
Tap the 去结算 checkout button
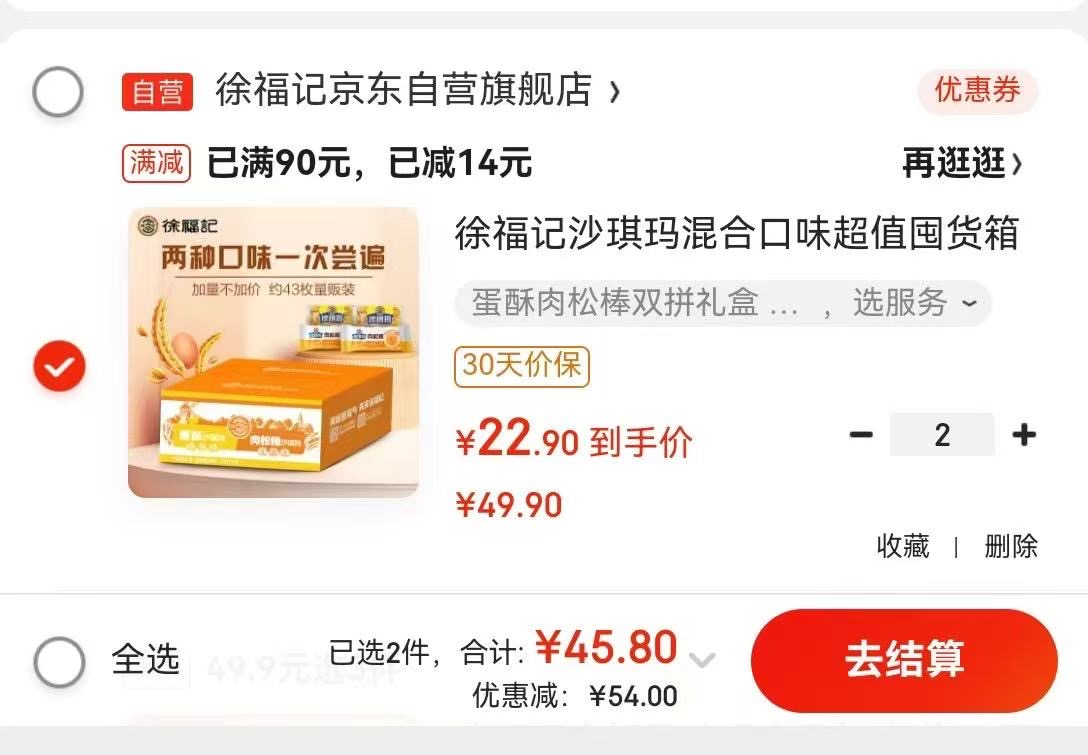904,660
